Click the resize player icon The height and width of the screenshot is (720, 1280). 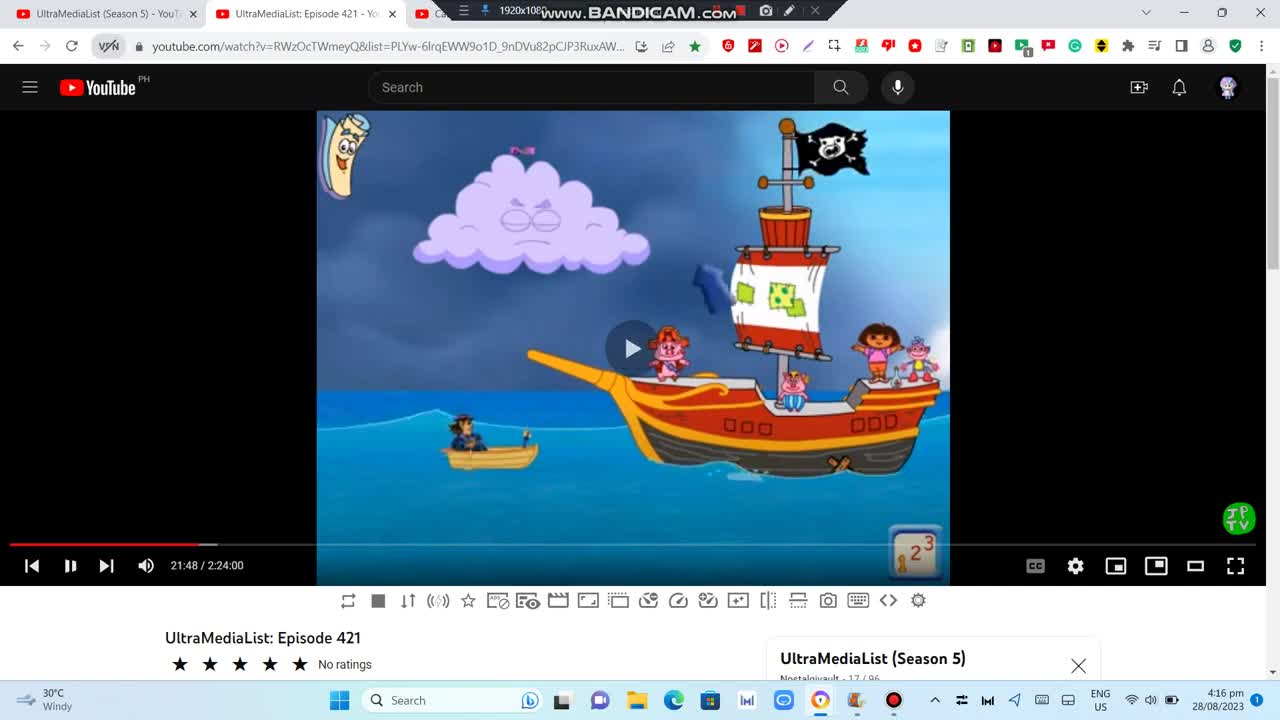[x=588, y=601]
